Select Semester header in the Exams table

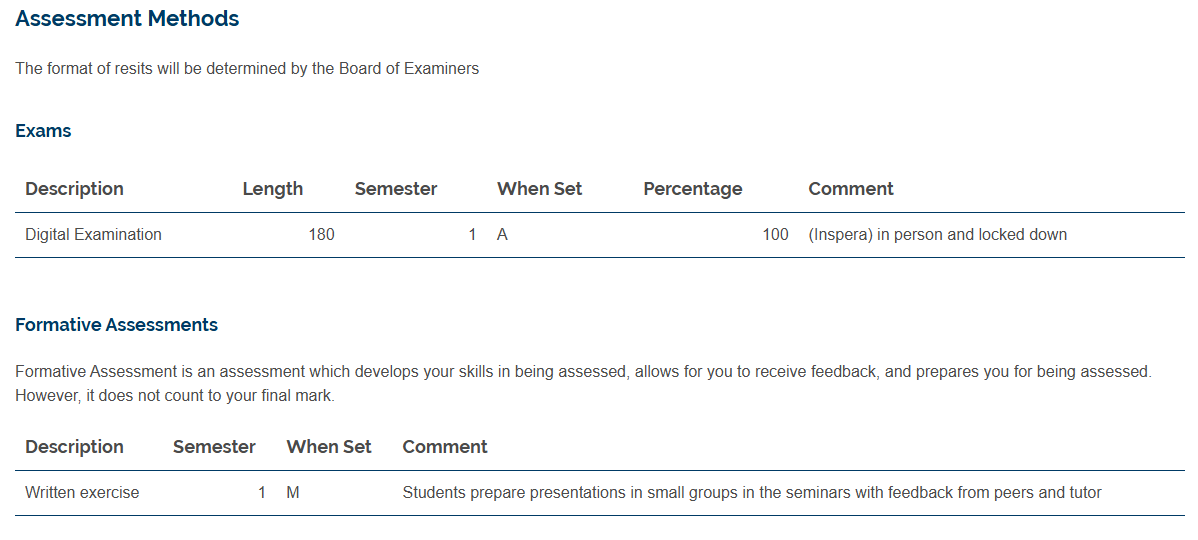(x=395, y=189)
